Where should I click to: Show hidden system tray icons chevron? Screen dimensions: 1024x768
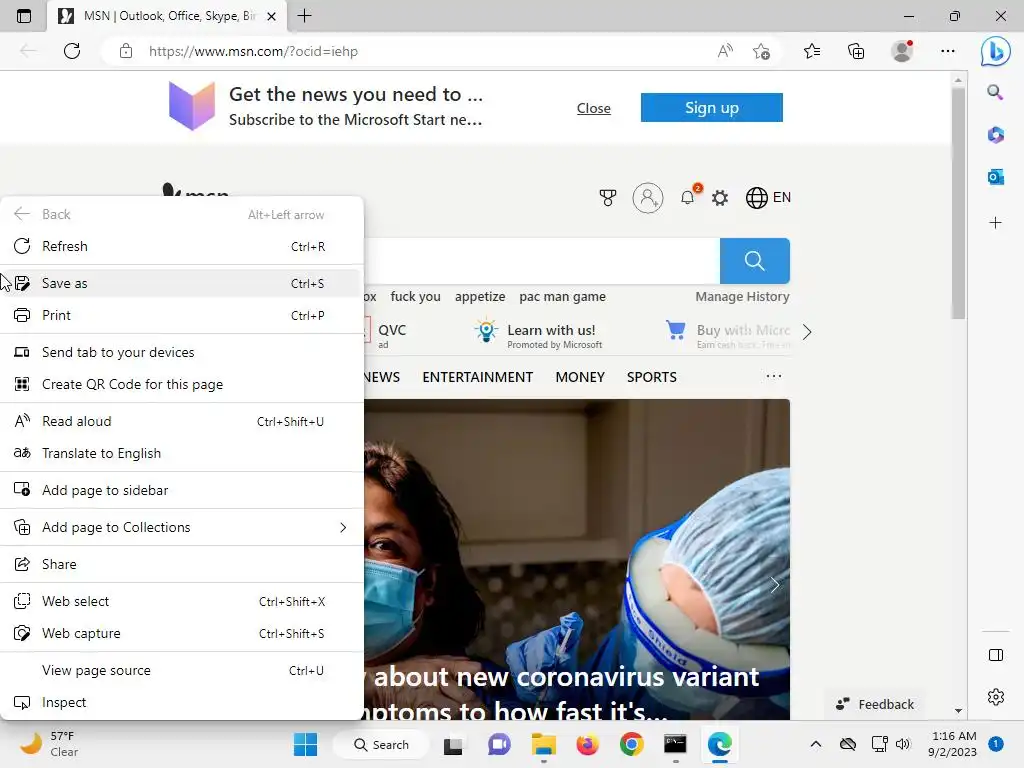[816, 744]
